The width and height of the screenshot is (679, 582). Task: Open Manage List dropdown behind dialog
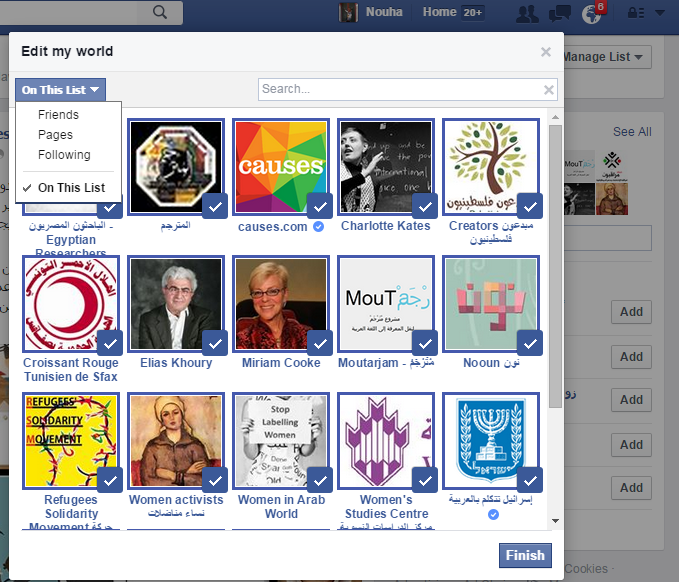(x=606, y=57)
